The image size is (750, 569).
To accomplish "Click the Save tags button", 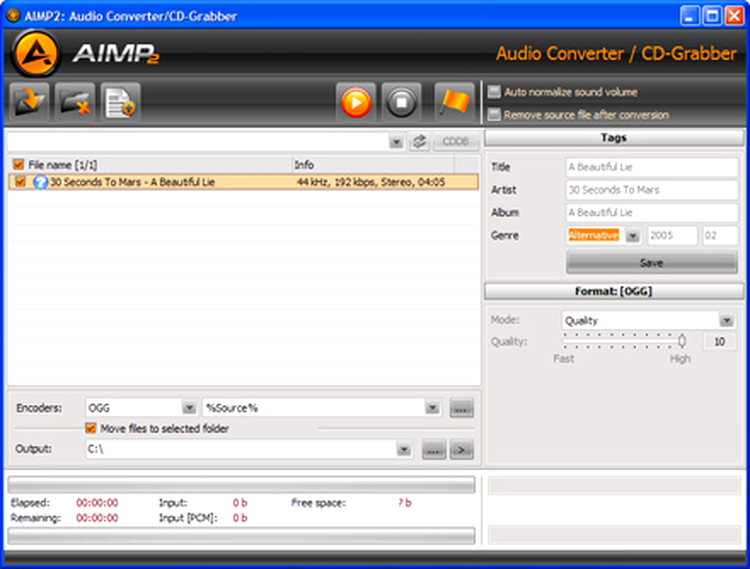I will [652, 263].
